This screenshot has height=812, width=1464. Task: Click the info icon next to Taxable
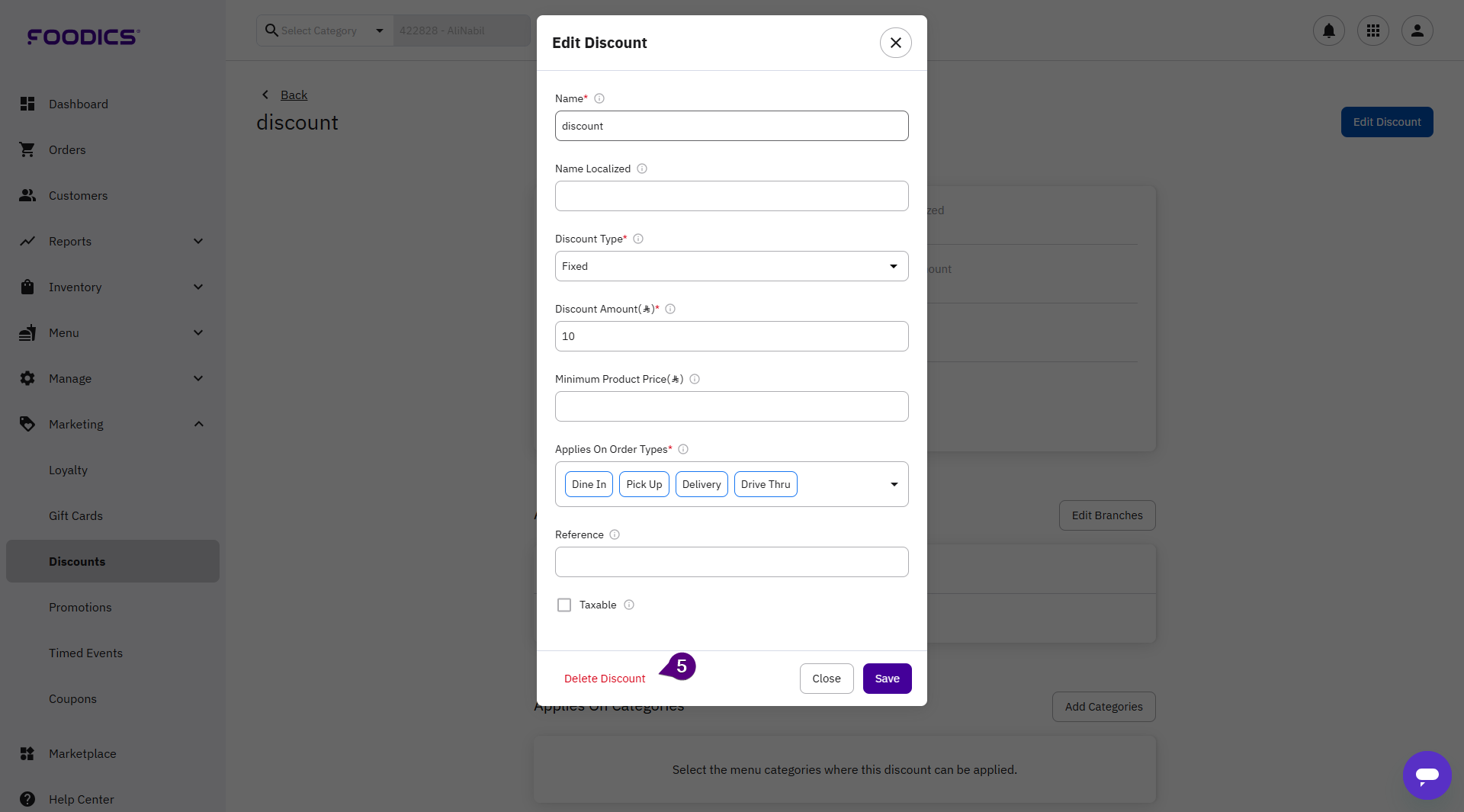[x=629, y=605]
